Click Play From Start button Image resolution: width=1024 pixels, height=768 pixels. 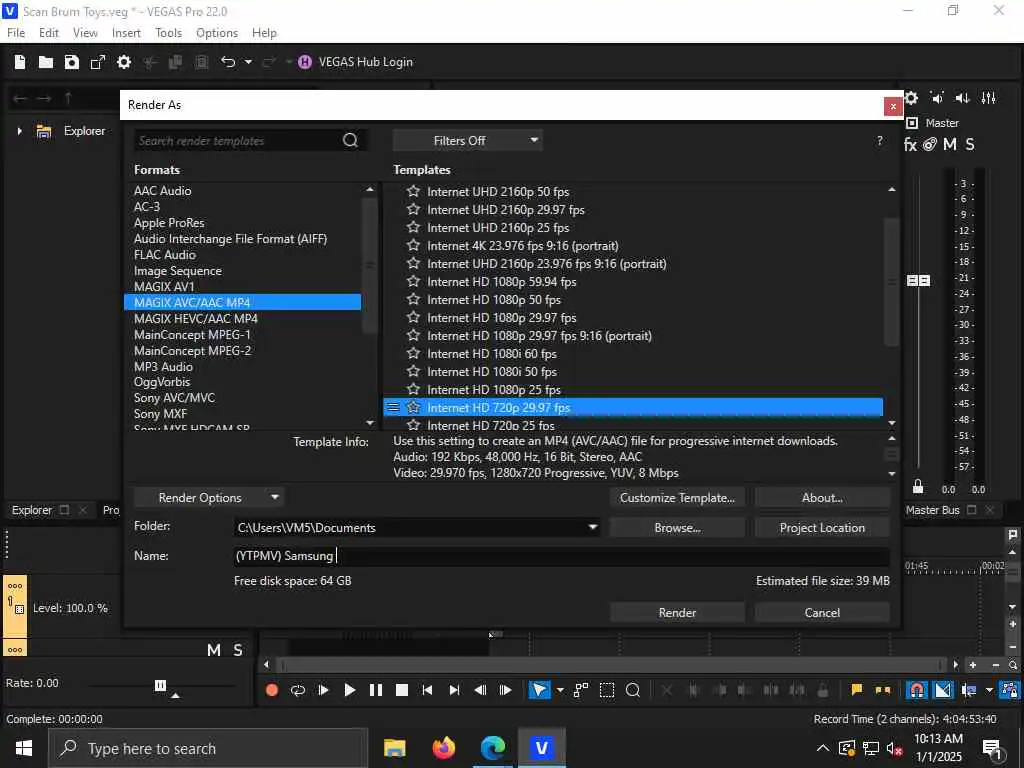323,690
